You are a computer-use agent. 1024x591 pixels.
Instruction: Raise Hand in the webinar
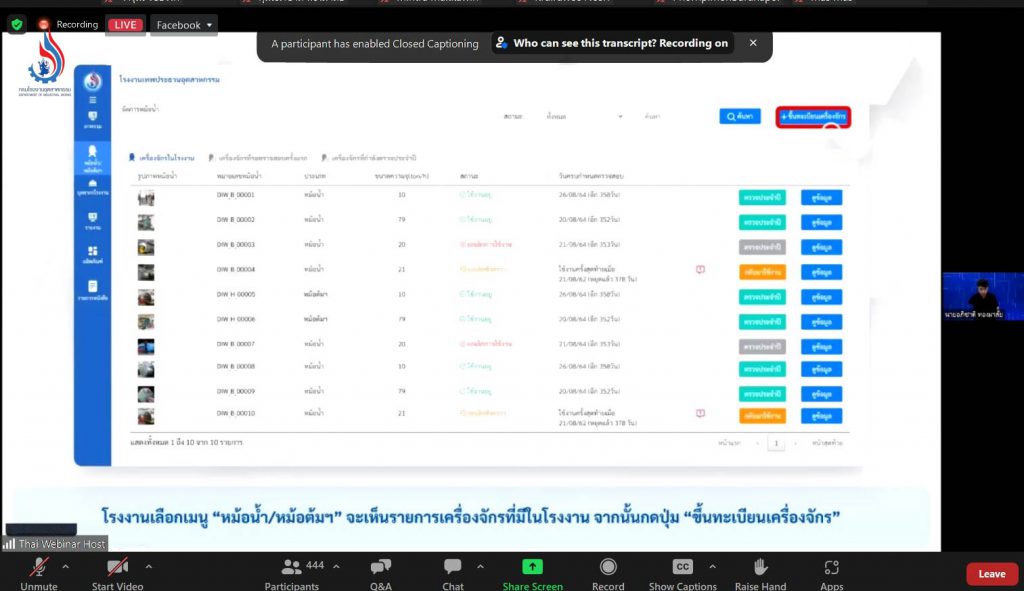[x=760, y=568]
